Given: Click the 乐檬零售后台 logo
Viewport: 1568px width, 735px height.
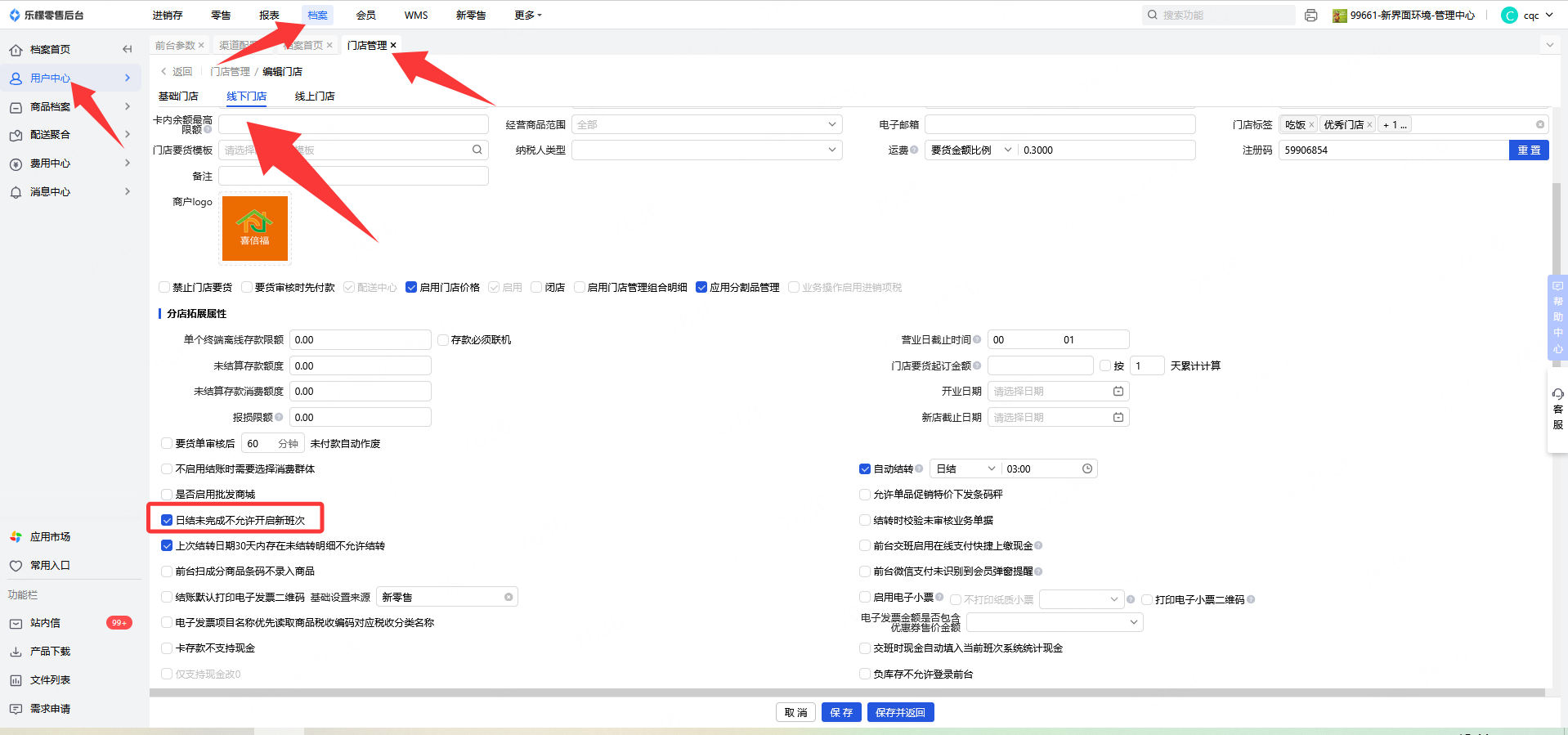Looking at the screenshot, I should 46,15.
